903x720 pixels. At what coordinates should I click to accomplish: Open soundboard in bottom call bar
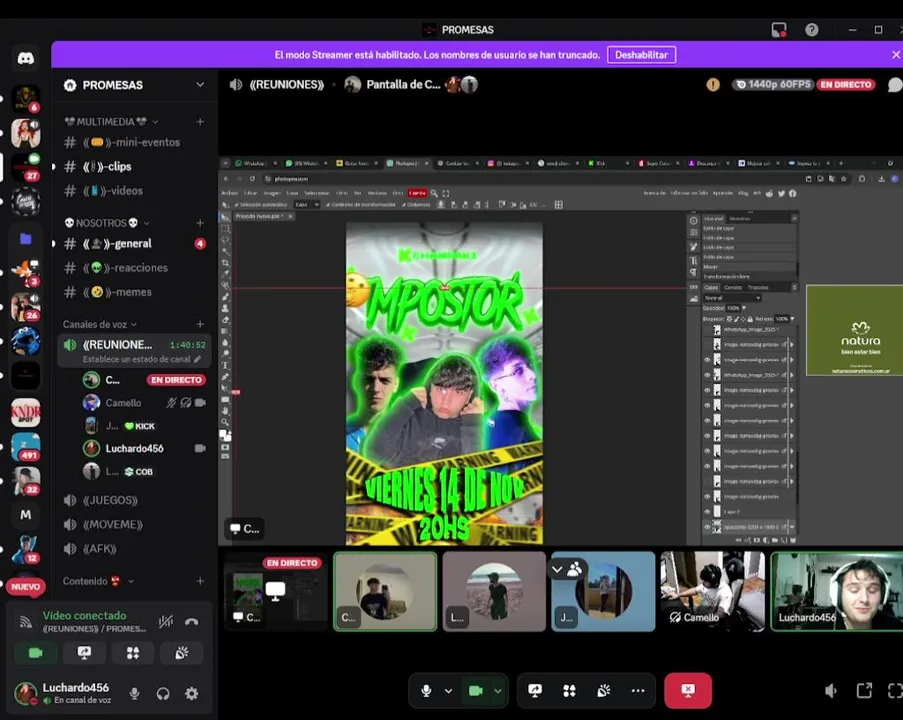pyautogui.click(x=604, y=690)
